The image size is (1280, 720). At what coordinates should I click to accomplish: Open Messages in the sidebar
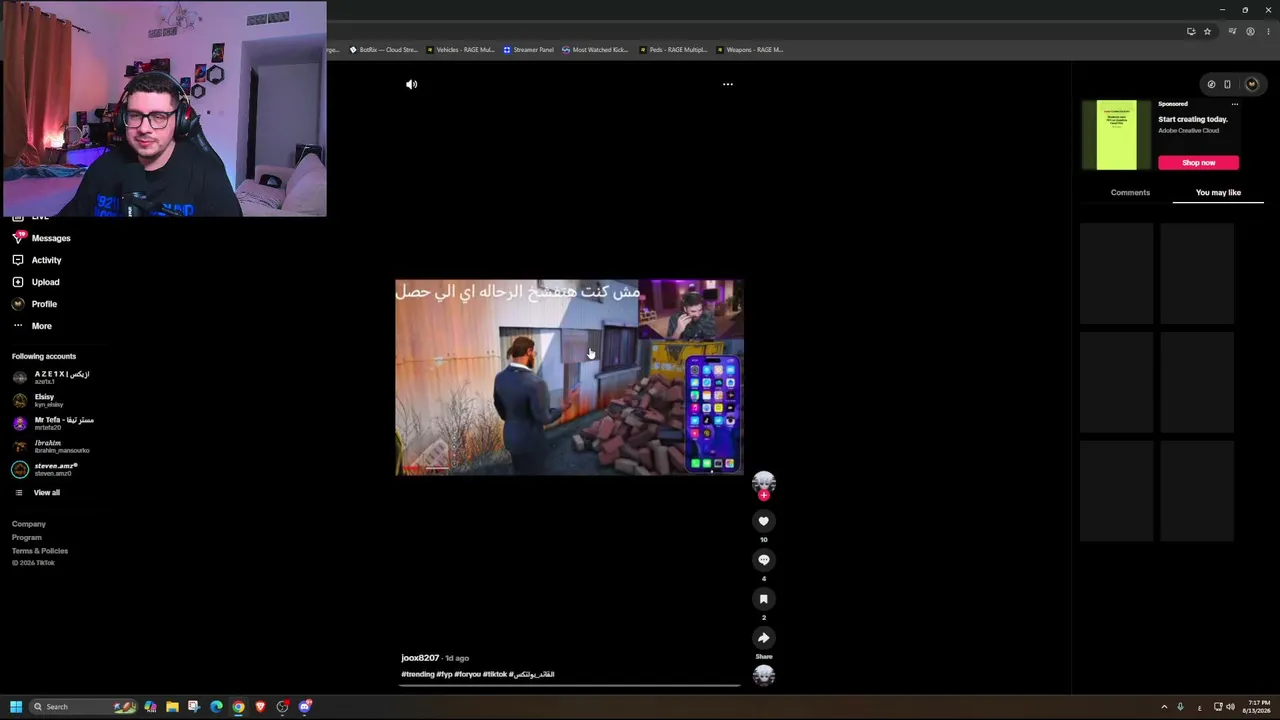click(42, 238)
